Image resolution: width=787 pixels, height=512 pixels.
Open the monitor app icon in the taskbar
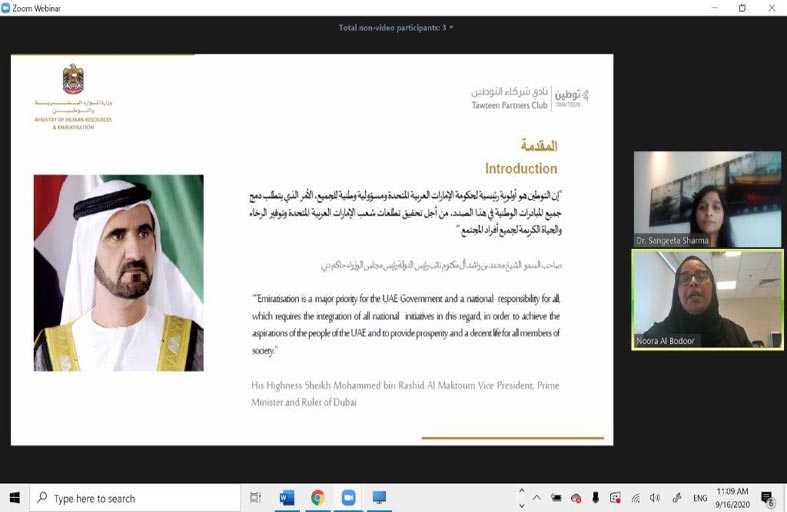coord(379,497)
